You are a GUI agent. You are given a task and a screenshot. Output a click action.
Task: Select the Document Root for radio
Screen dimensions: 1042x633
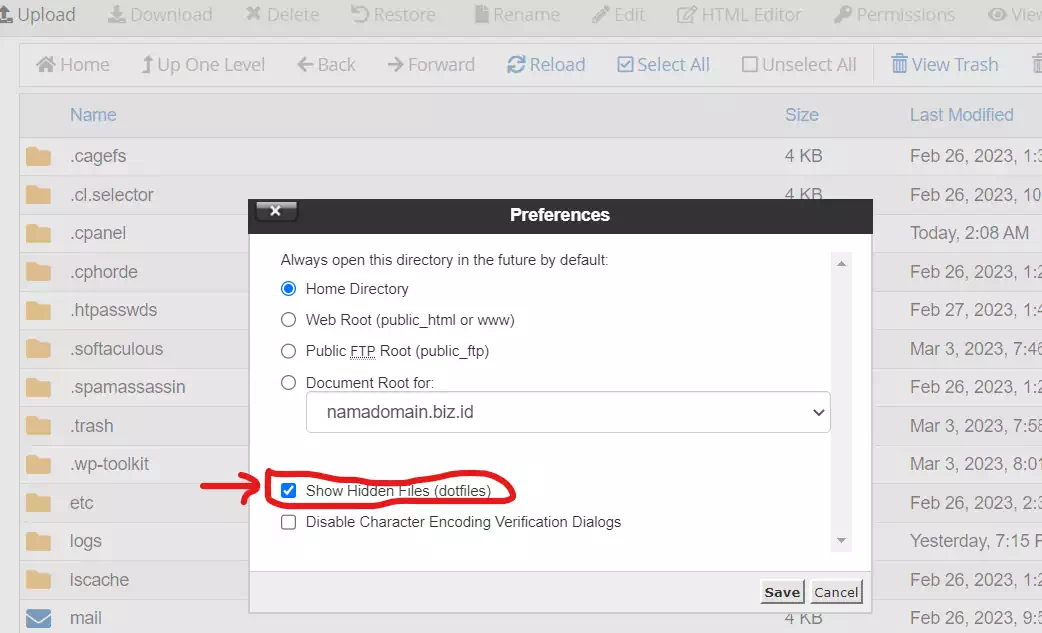pos(288,383)
